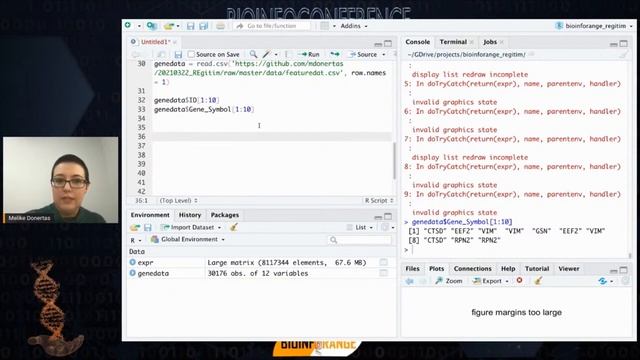This screenshot has height=360, width=640.
Task: Focus the Go to file/function field
Action: [272, 26]
